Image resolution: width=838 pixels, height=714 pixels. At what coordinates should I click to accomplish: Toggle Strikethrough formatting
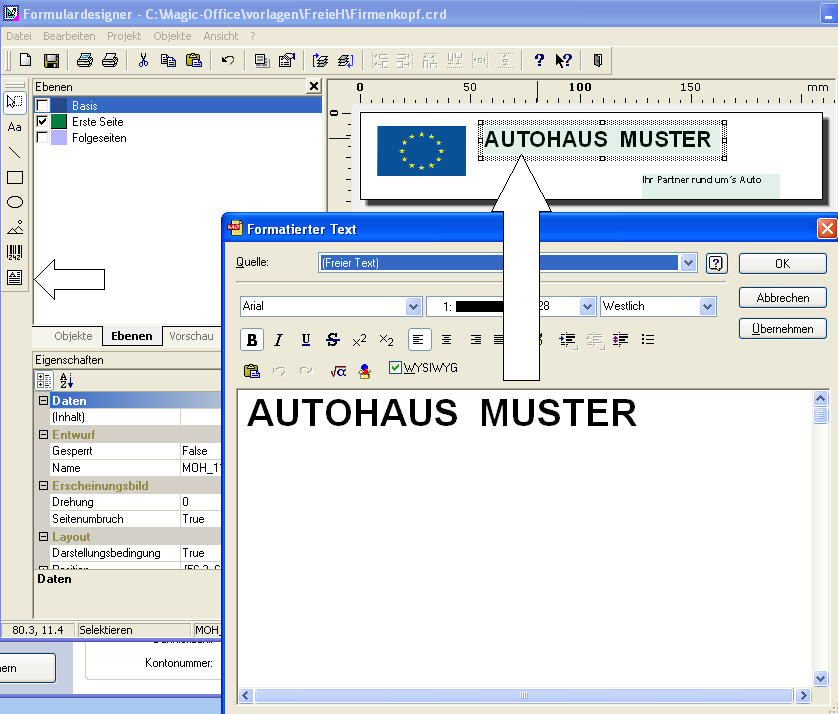pyautogui.click(x=332, y=340)
